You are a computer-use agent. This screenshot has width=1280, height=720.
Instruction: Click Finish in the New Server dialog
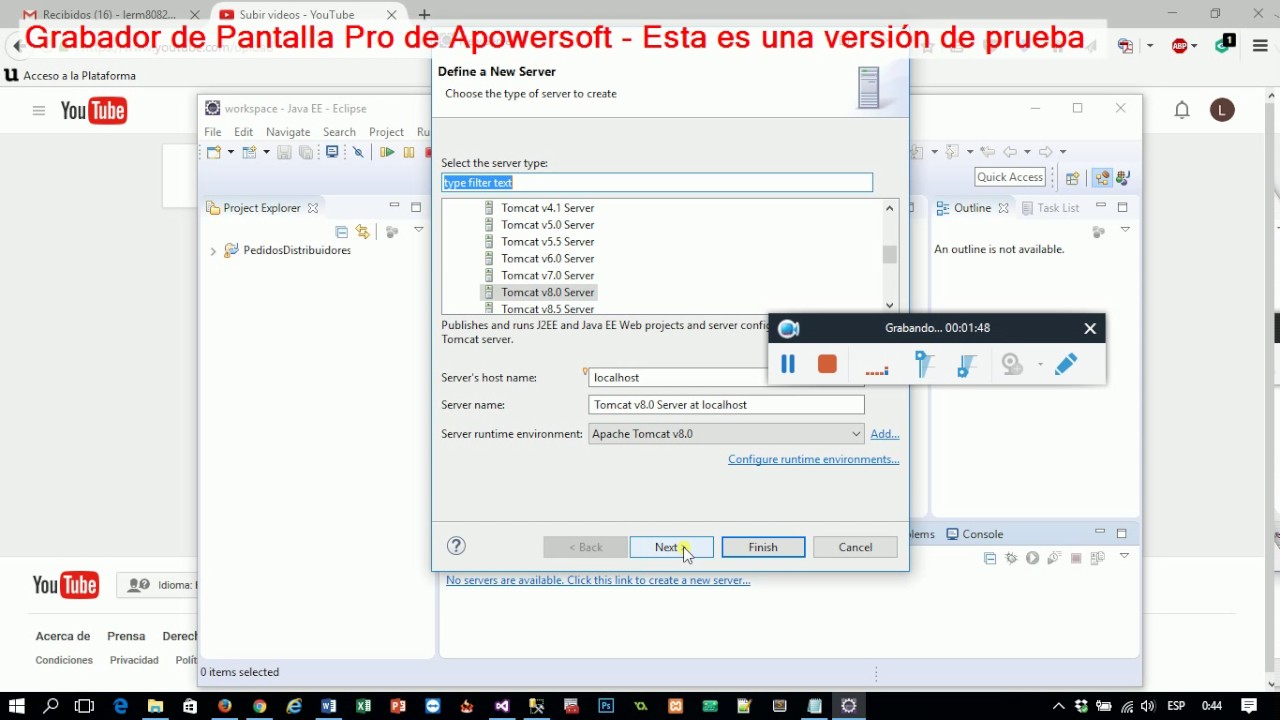point(763,547)
